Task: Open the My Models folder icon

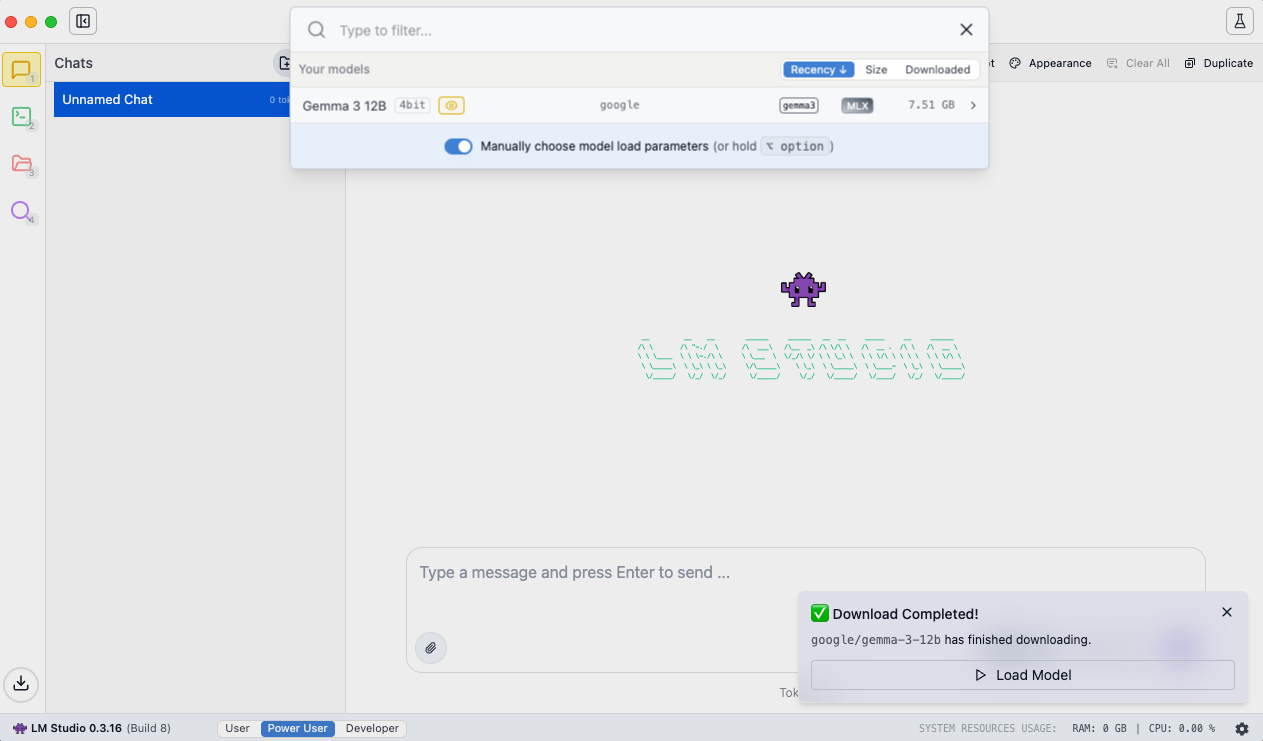Action: (21, 164)
